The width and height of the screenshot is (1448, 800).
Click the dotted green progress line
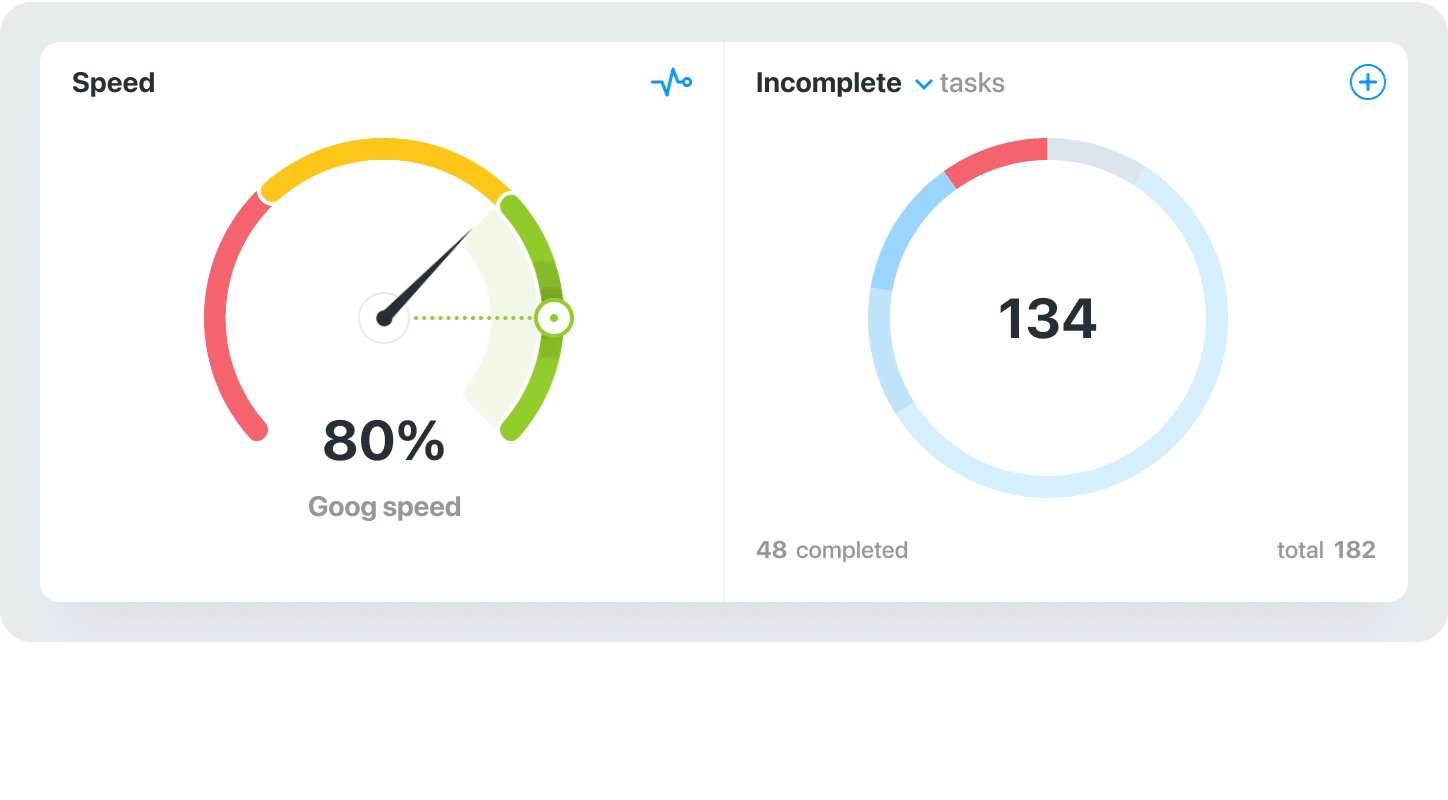(x=470, y=318)
